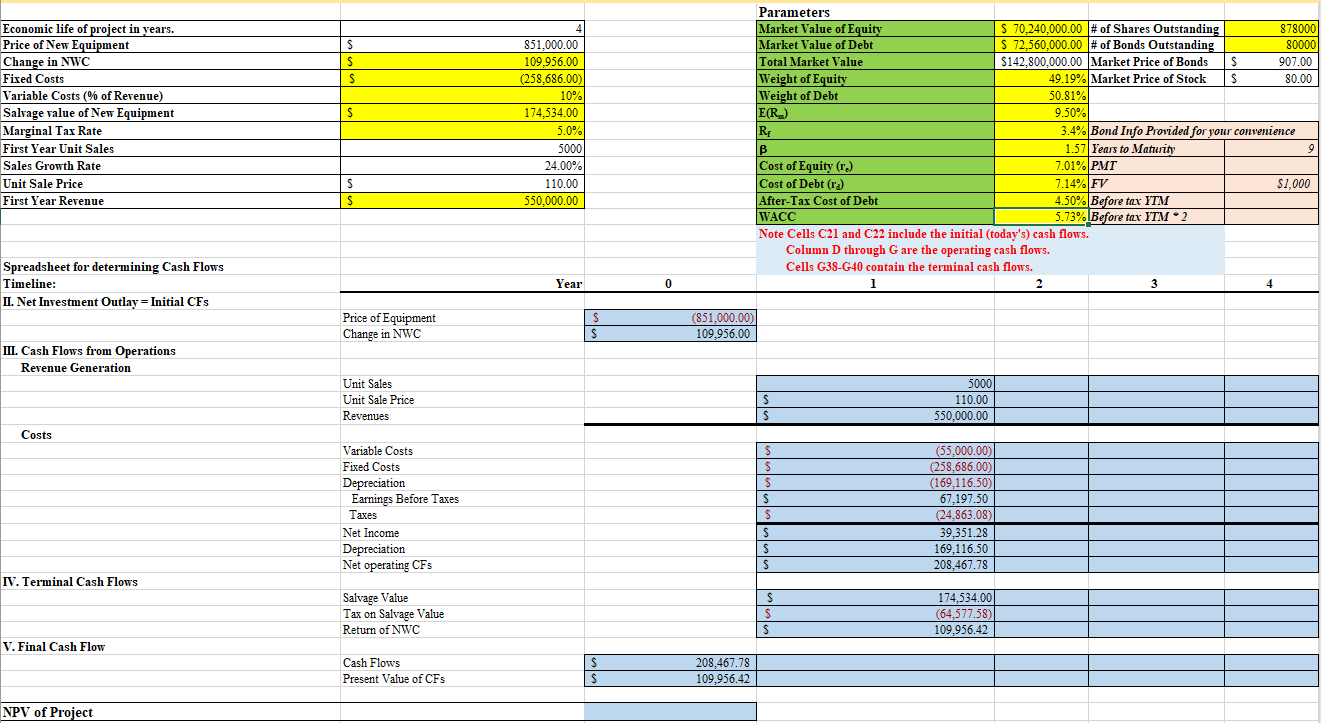1321x723 pixels.
Task: Select the Economic life of project cell
Action: [x=465, y=28]
